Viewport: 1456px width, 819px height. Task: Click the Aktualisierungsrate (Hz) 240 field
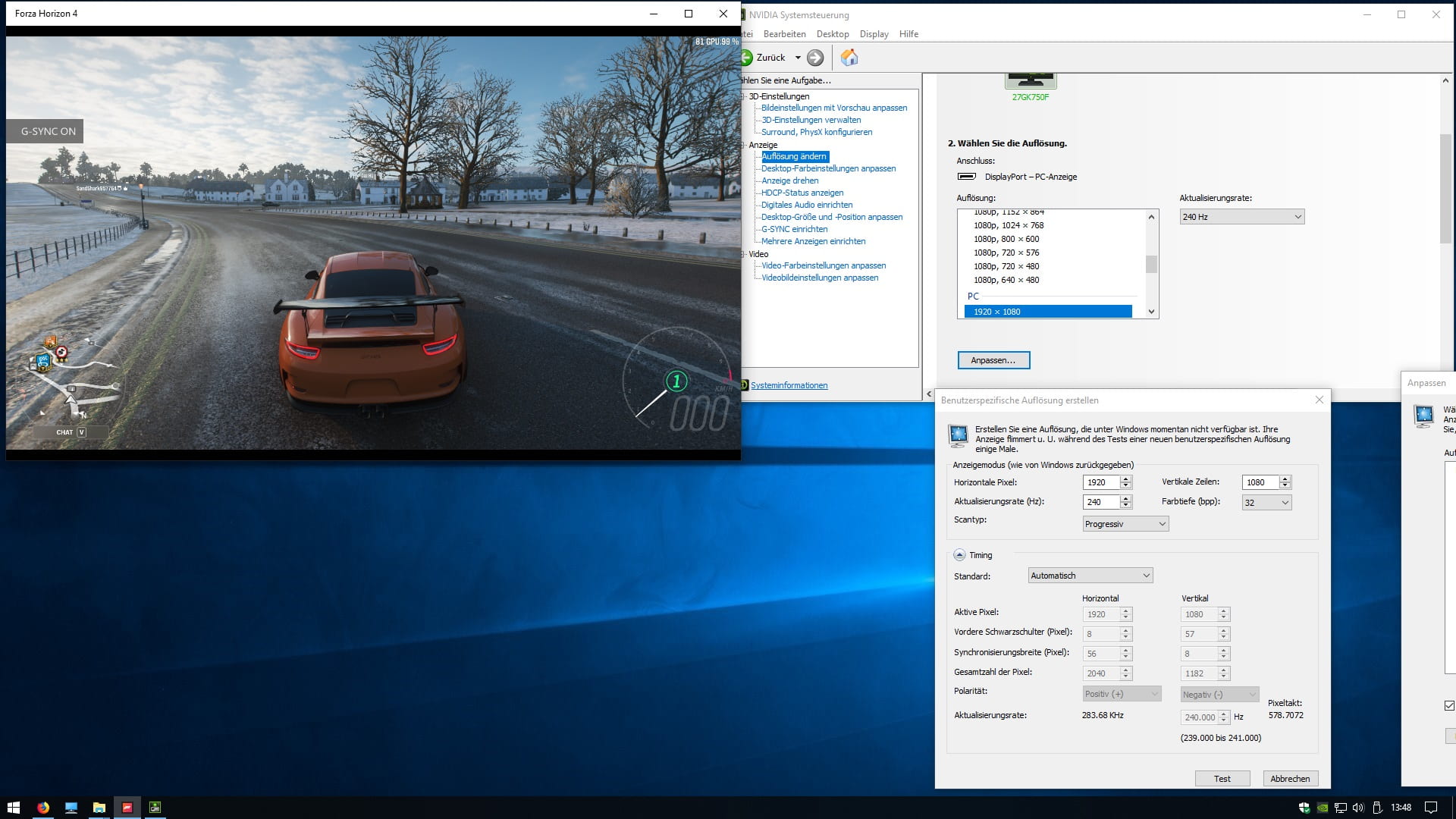tap(1101, 502)
